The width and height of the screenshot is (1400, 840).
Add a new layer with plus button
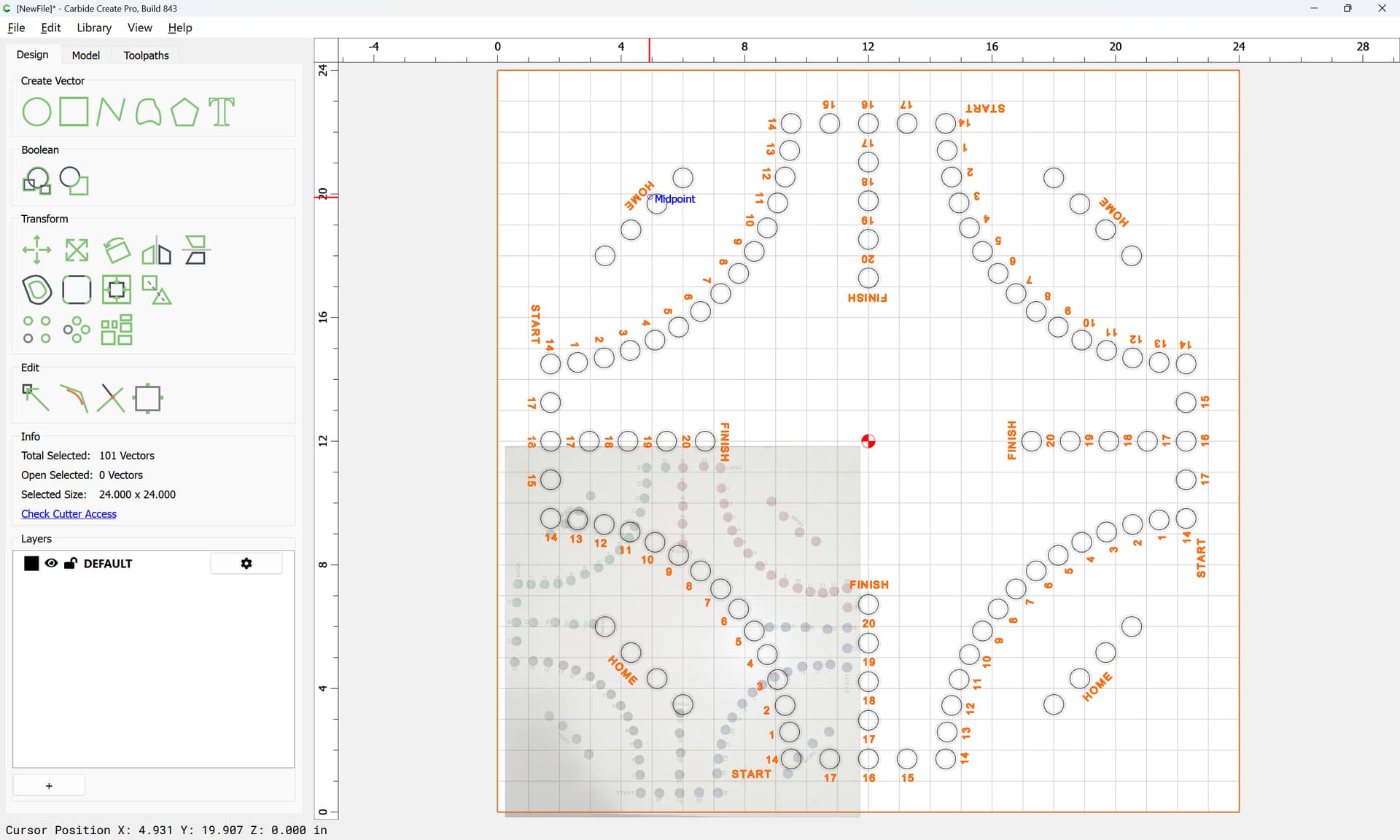click(49, 785)
